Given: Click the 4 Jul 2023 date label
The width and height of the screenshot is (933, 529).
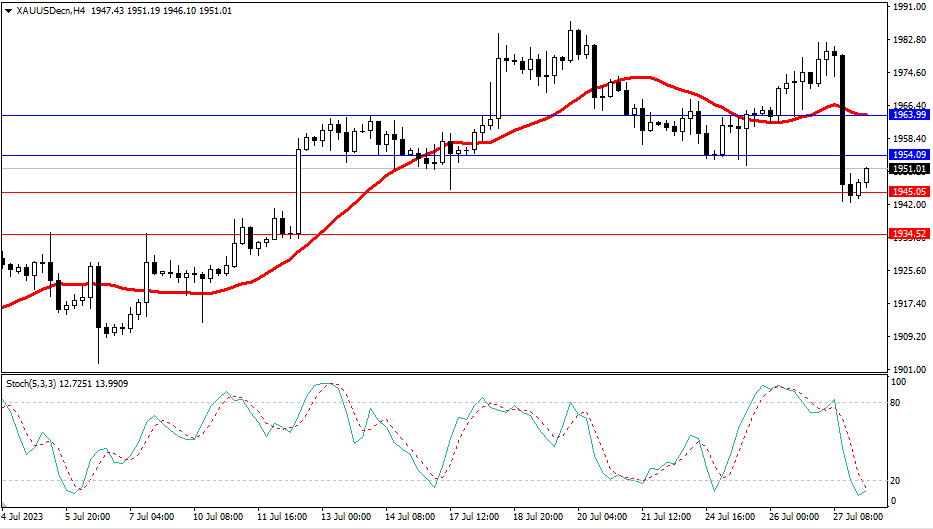Looking at the screenshot, I should click(22, 518).
